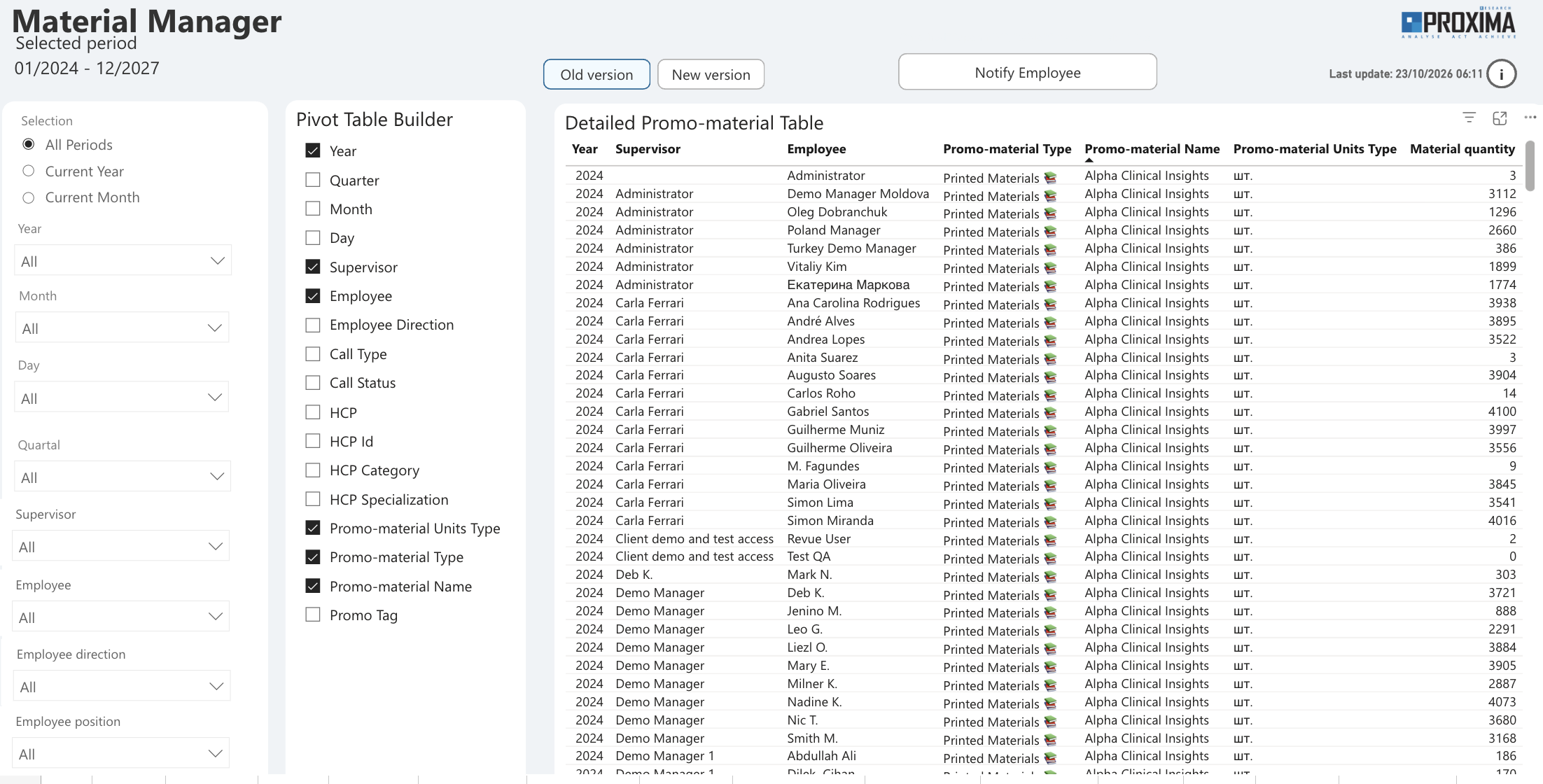Click the info icon near Last update
Viewport: 1543px width, 784px height.
(x=1502, y=74)
